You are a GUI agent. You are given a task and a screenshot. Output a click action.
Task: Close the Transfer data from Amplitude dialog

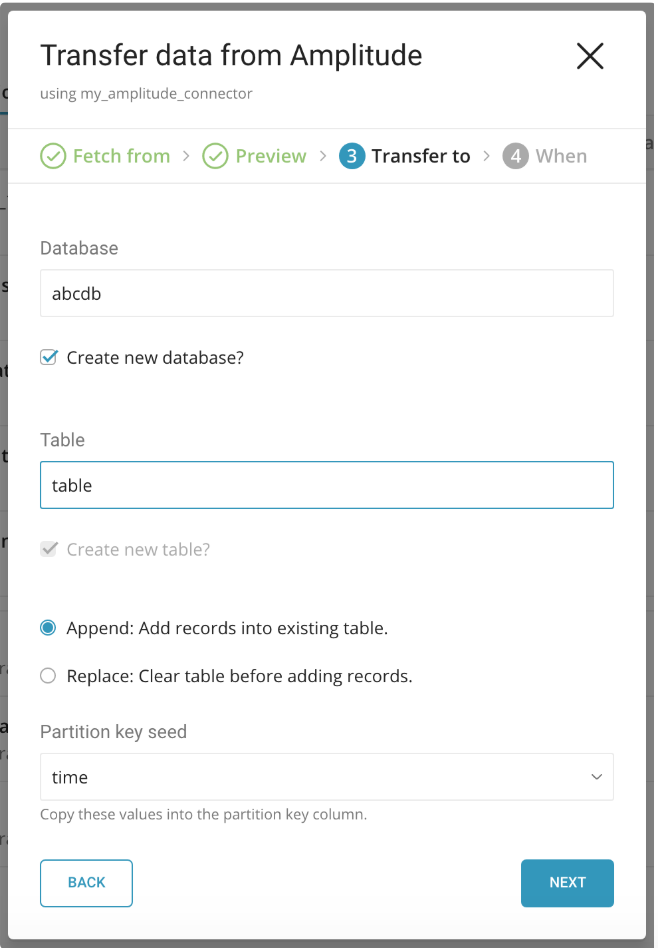[590, 56]
